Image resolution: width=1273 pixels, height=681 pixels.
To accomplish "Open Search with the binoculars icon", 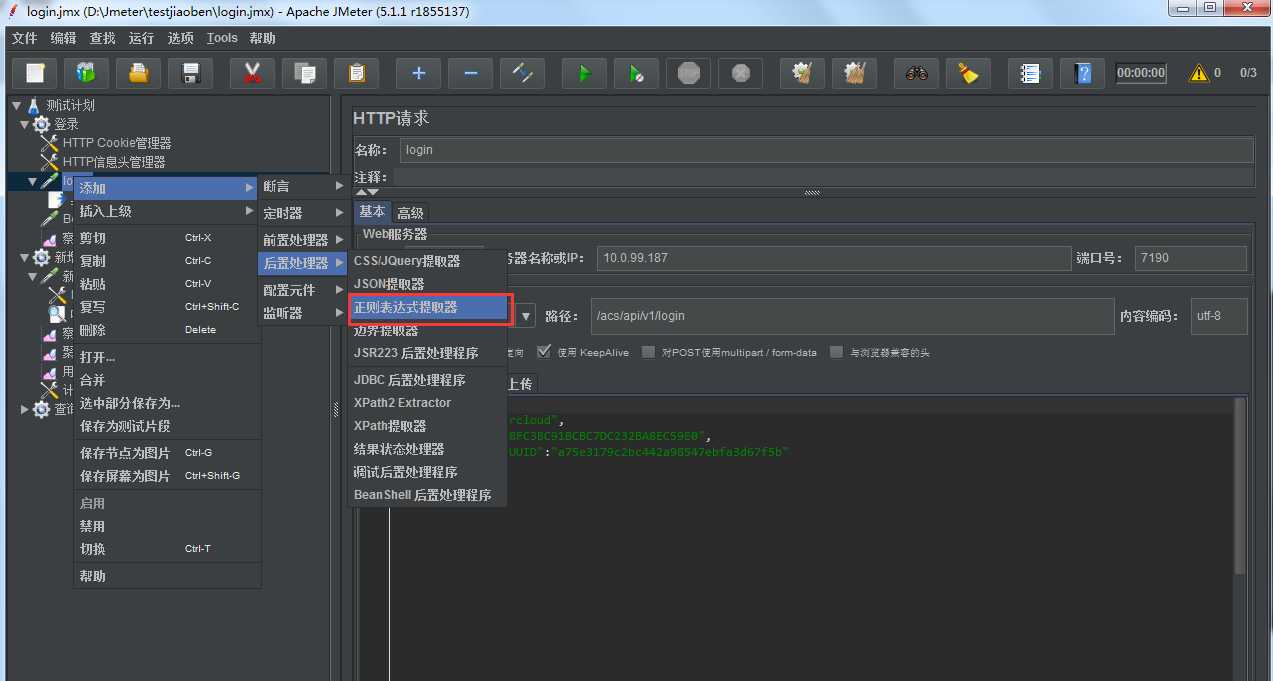I will pyautogui.click(x=917, y=73).
